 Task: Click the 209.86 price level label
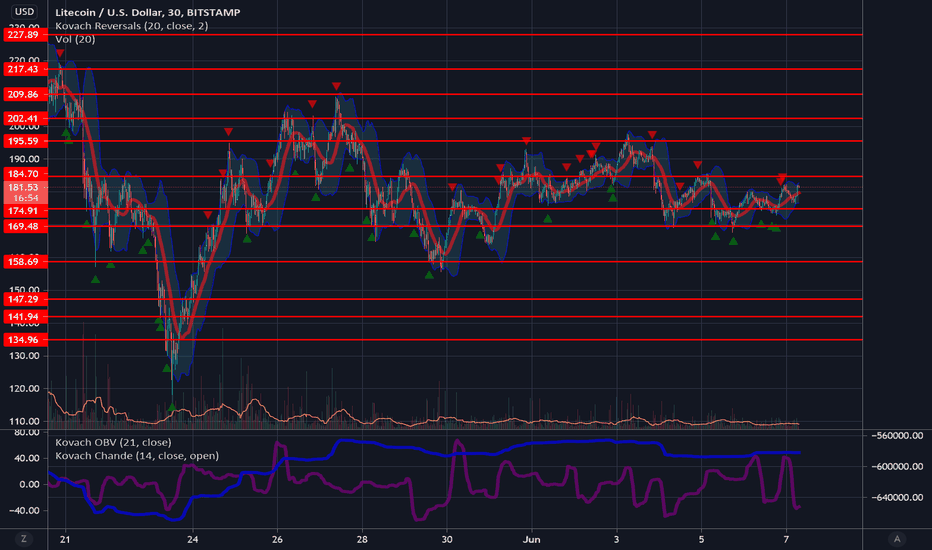point(25,94)
